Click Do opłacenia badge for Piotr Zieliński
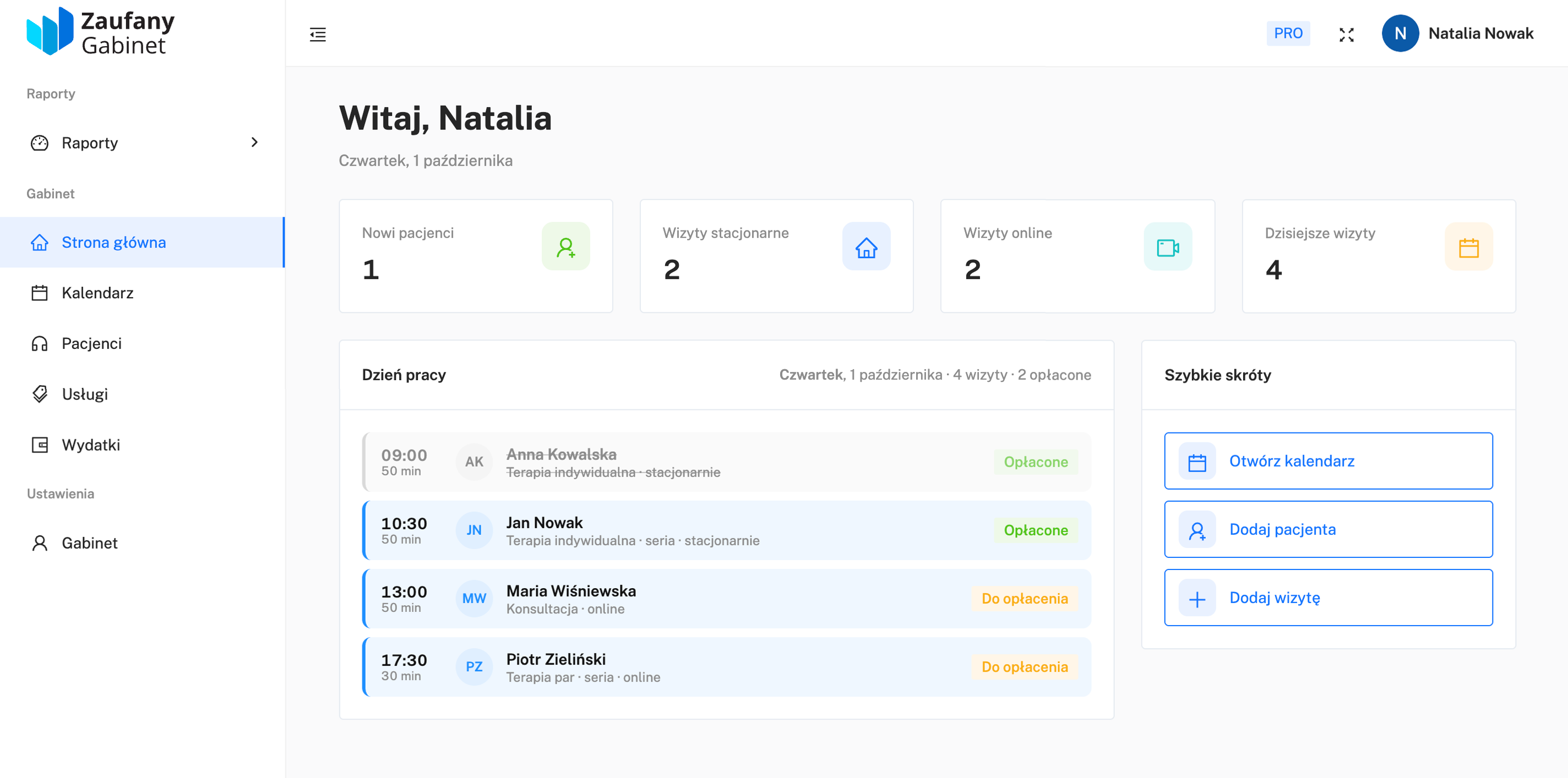 (1025, 667)
